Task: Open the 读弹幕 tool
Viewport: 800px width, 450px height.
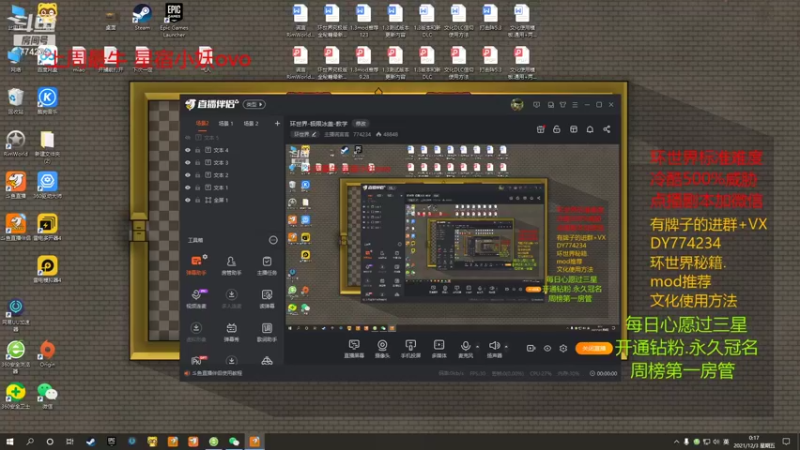Action: 266,298
